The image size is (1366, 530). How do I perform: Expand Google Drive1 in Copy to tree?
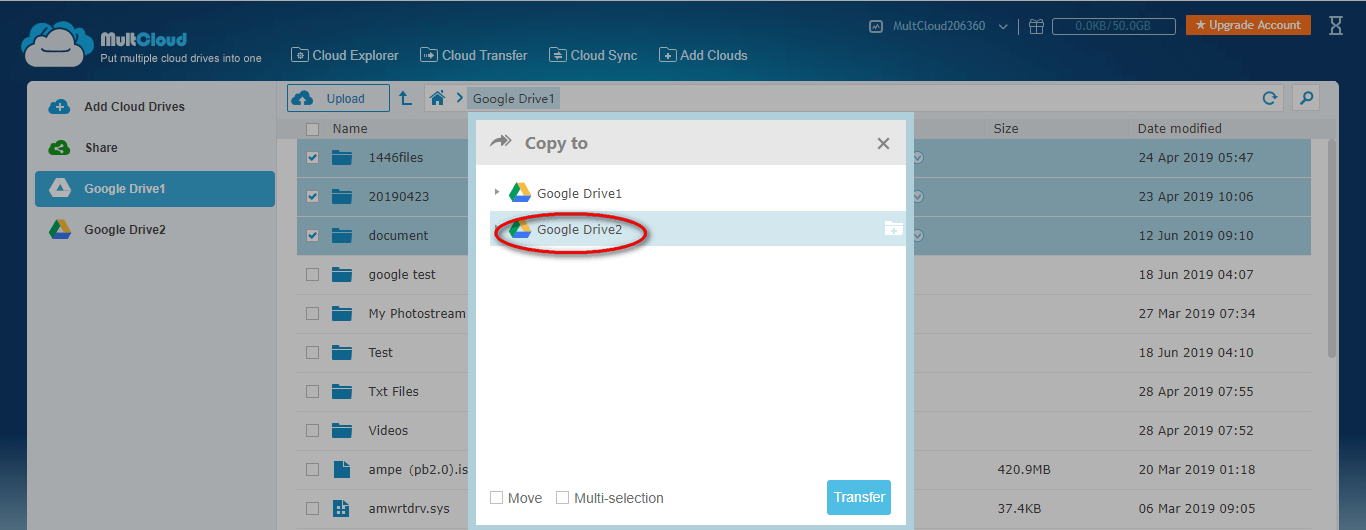(x=497, y=193)
